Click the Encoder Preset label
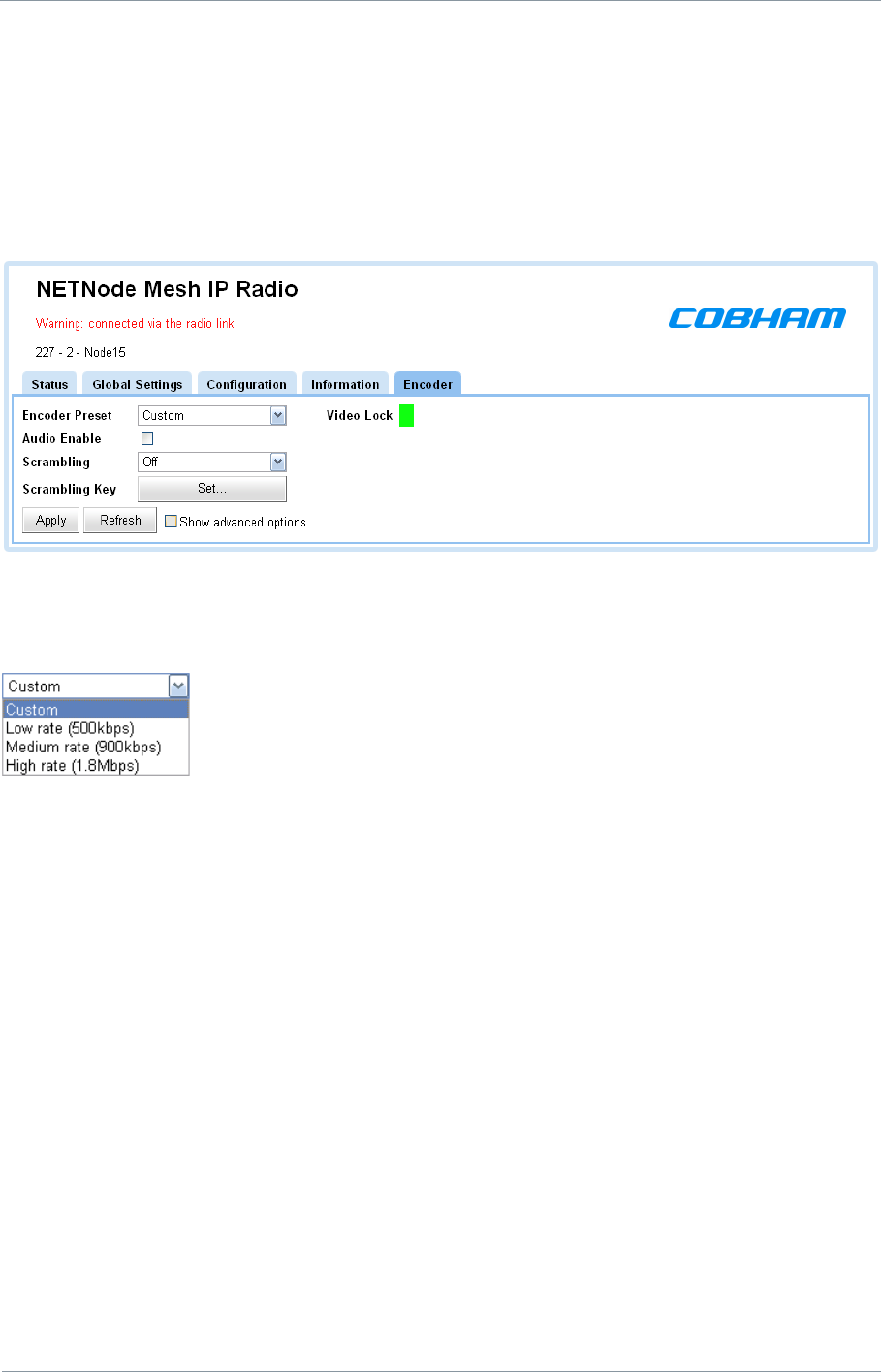 (x=67, y=415)
